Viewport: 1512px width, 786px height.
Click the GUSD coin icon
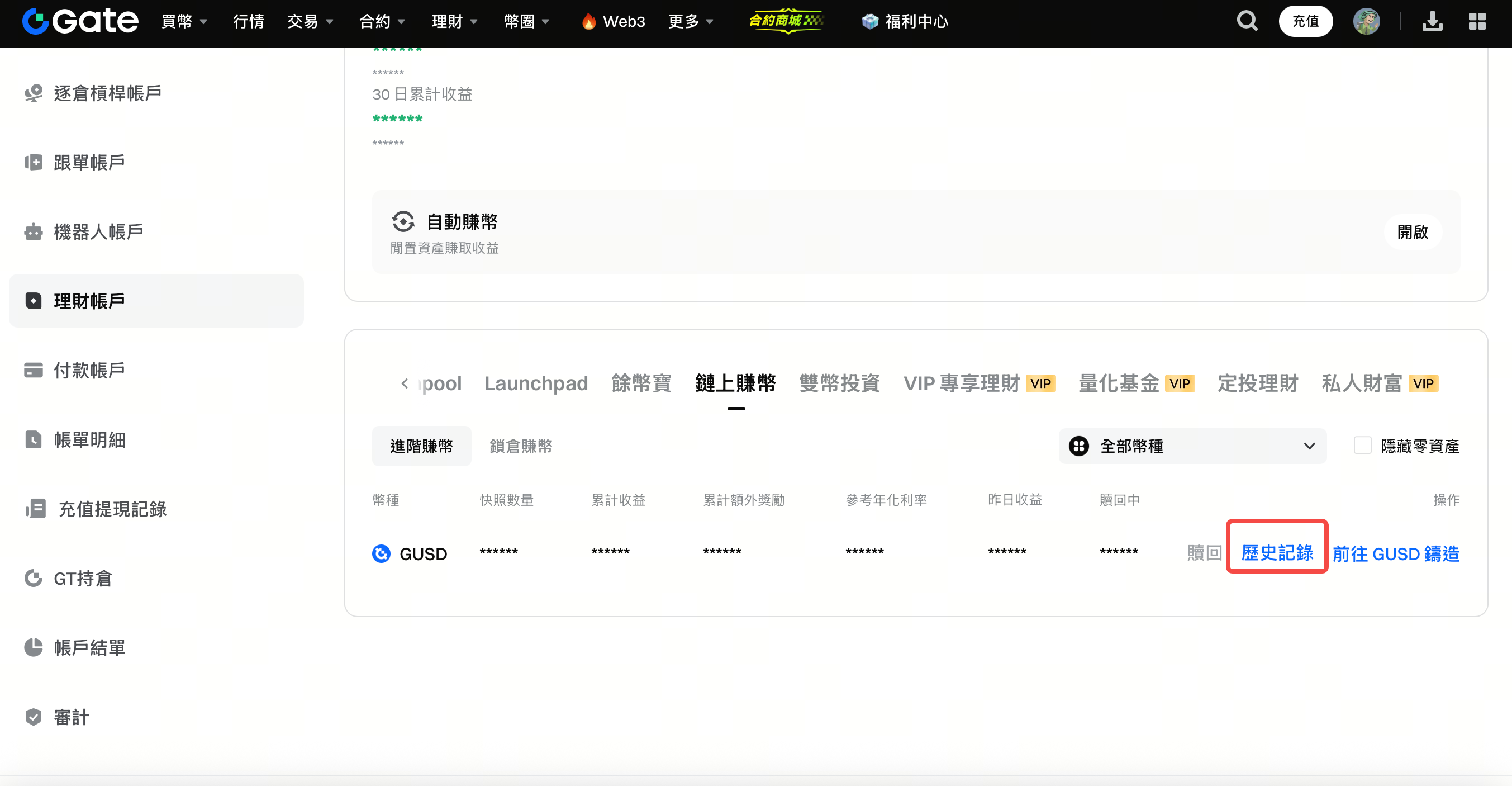[381, 553]
